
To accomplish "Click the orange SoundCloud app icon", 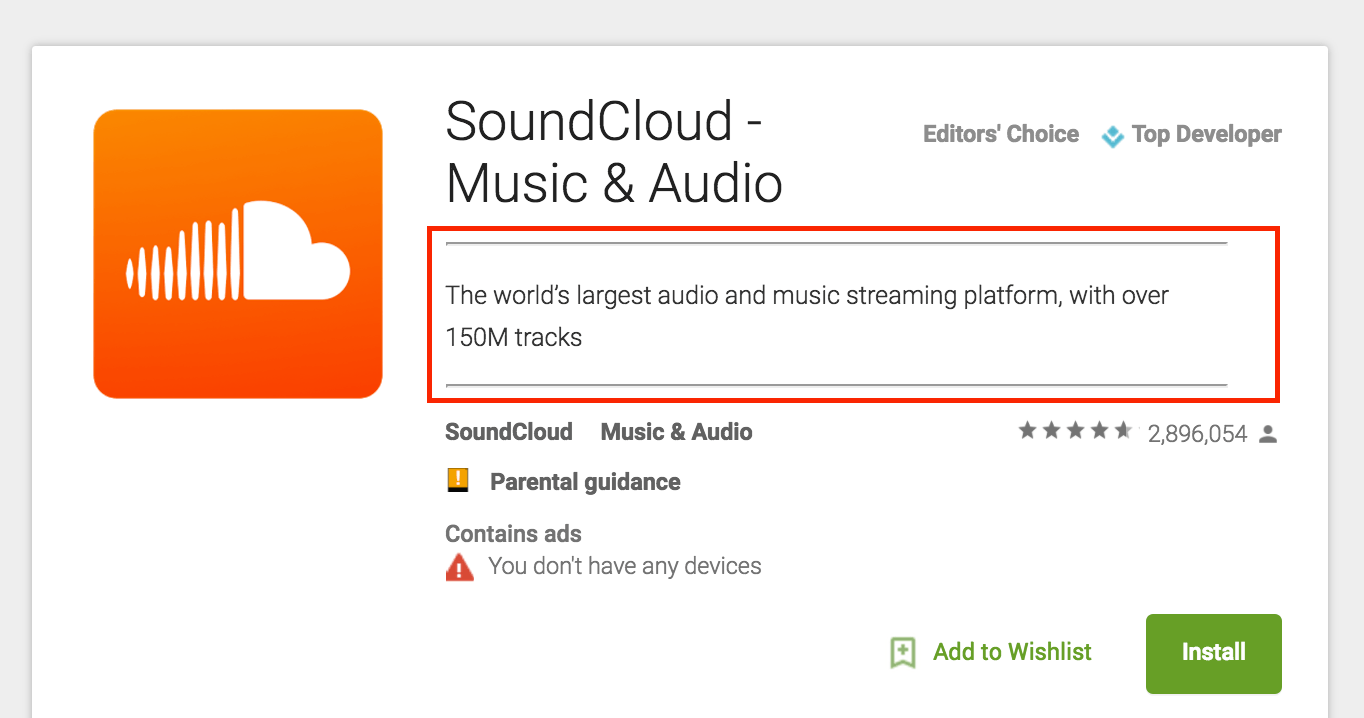I will click(238, 254).
